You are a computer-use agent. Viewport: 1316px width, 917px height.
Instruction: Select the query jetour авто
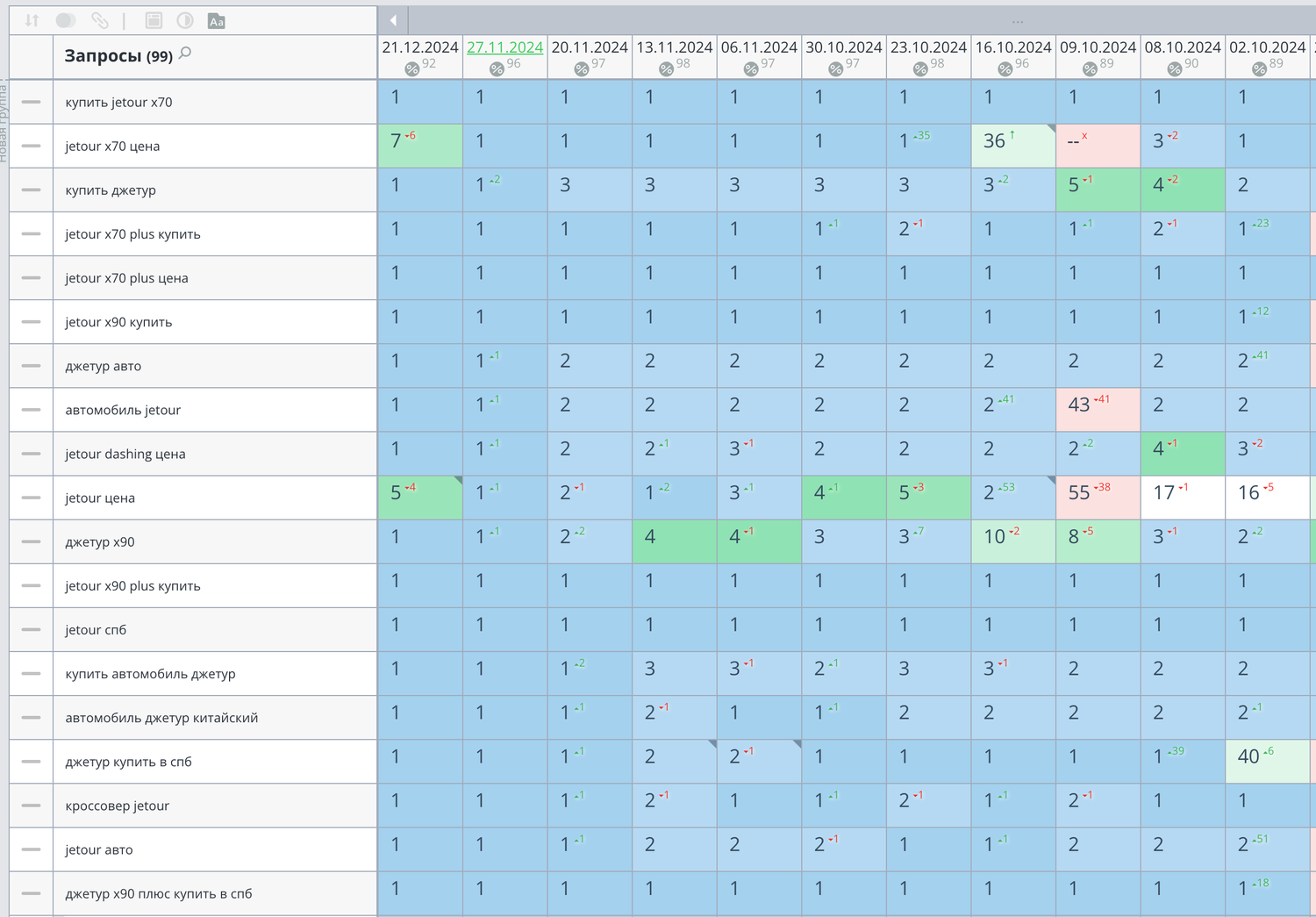(99, 849)
